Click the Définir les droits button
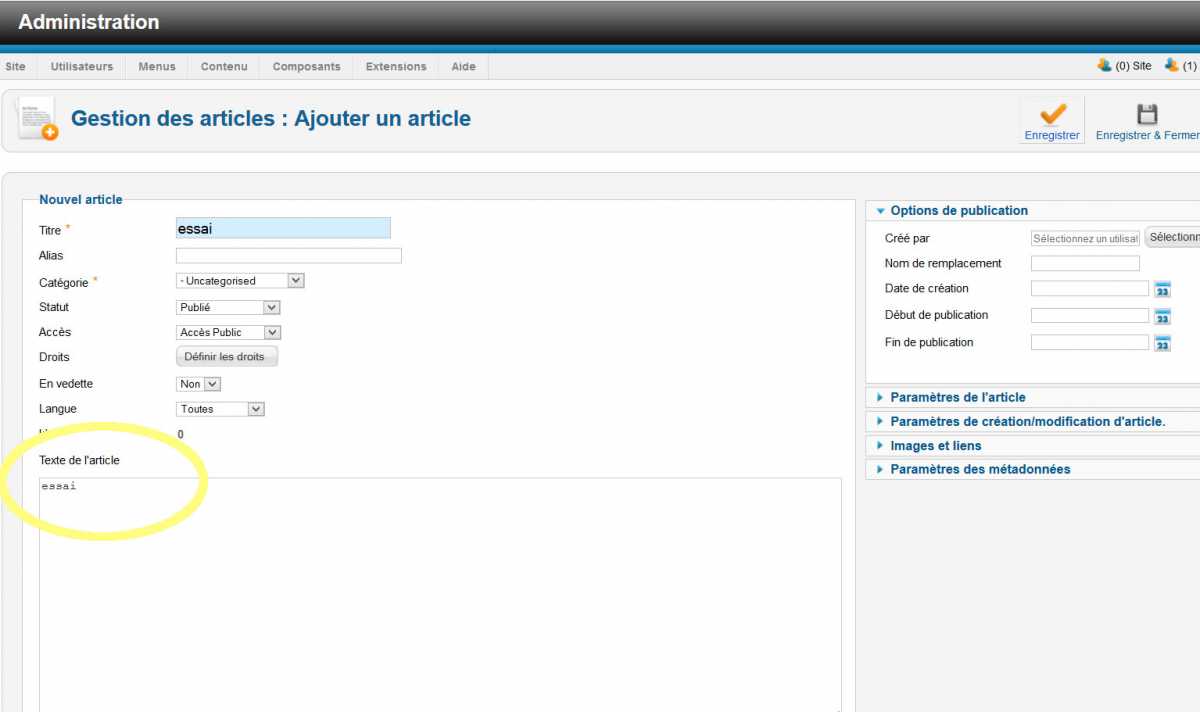Screen dimensions: 1200x712 tap(227, 357)
